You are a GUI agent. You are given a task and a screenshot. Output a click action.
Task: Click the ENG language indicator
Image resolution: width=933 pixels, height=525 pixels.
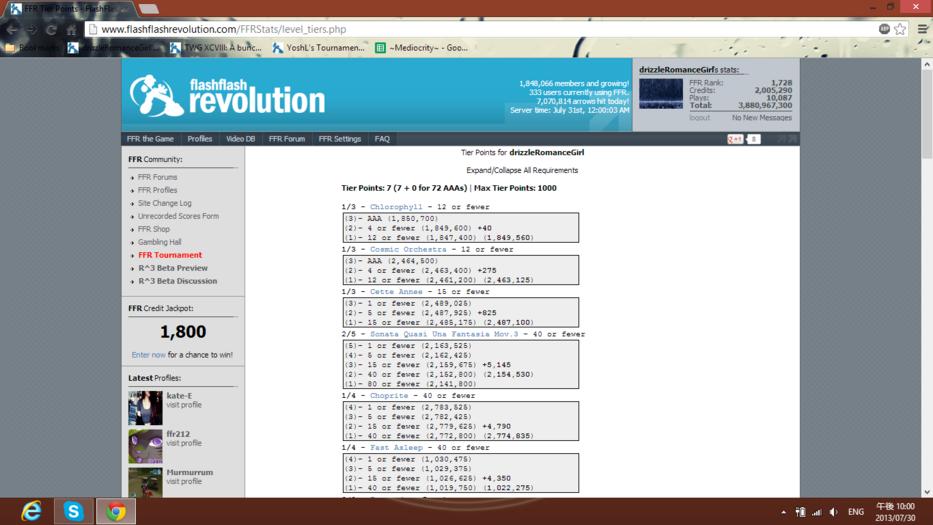tap(856, 512)
